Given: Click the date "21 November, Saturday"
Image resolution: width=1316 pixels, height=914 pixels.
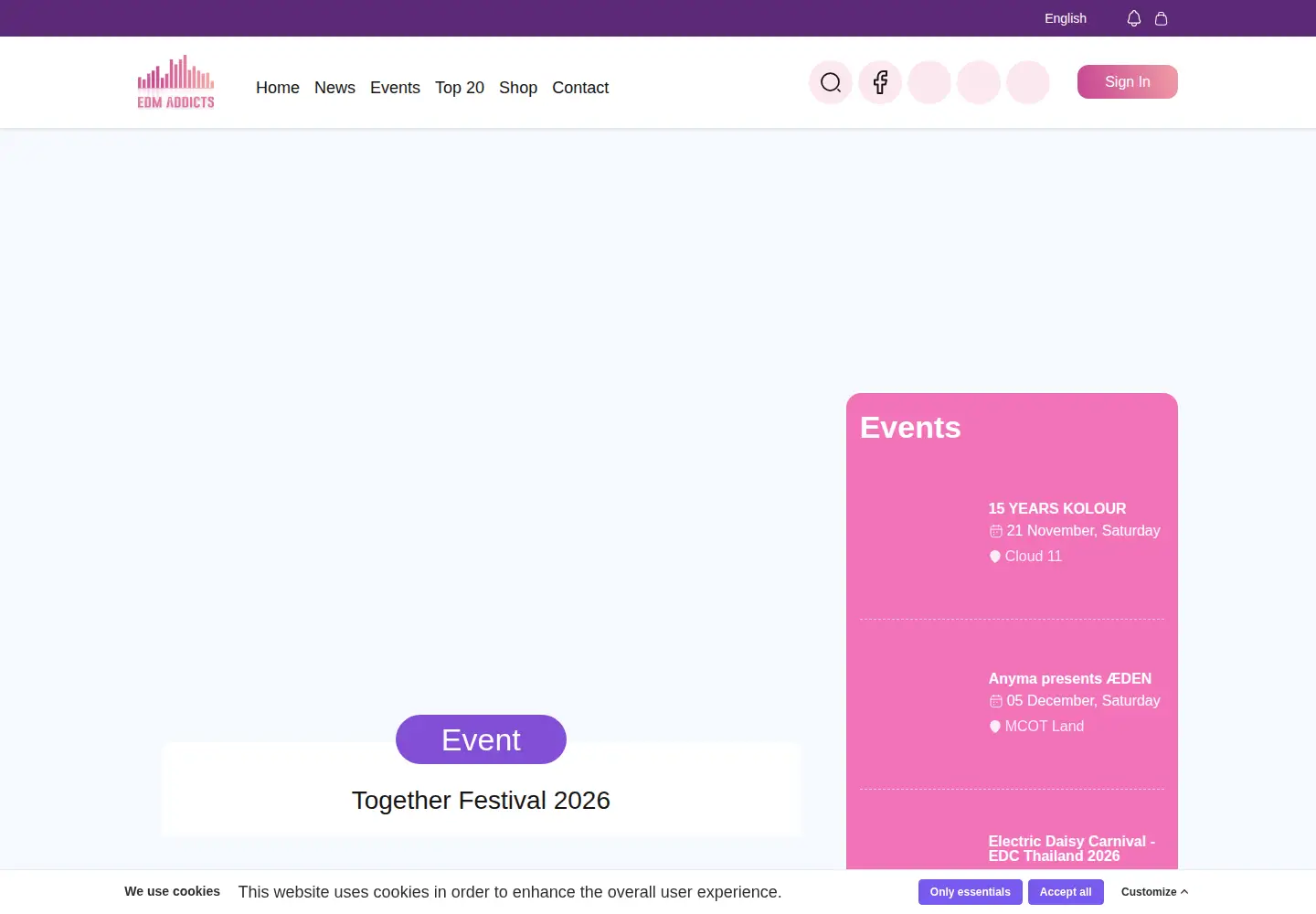Looking at the screenshot, I should [1084, 531].
